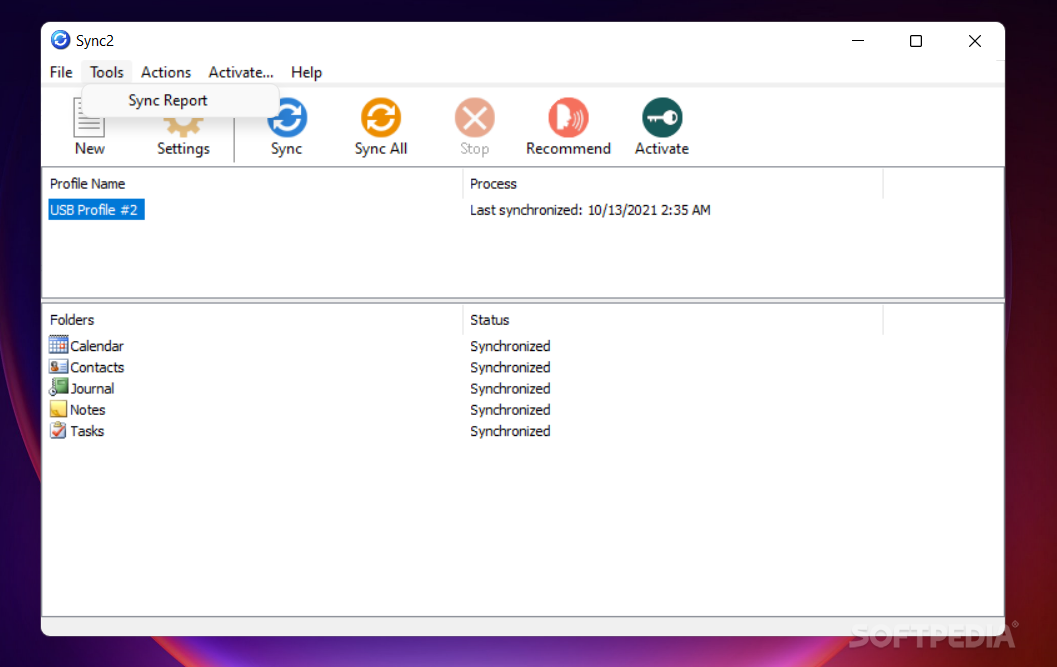Screen dimensions: 1057x667
Task: Click Synchronized status for Tasks
Action: click(x=510, y=431)
